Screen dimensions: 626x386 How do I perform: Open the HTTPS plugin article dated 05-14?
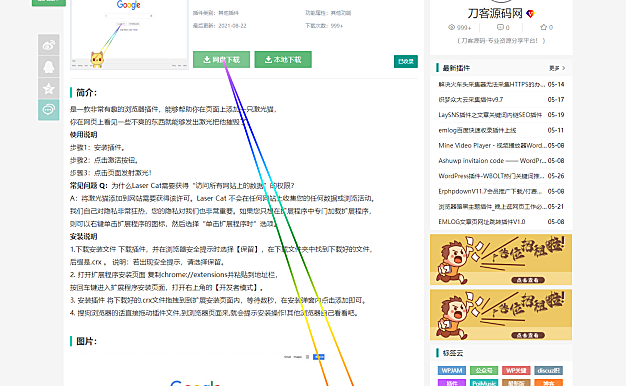491,84
